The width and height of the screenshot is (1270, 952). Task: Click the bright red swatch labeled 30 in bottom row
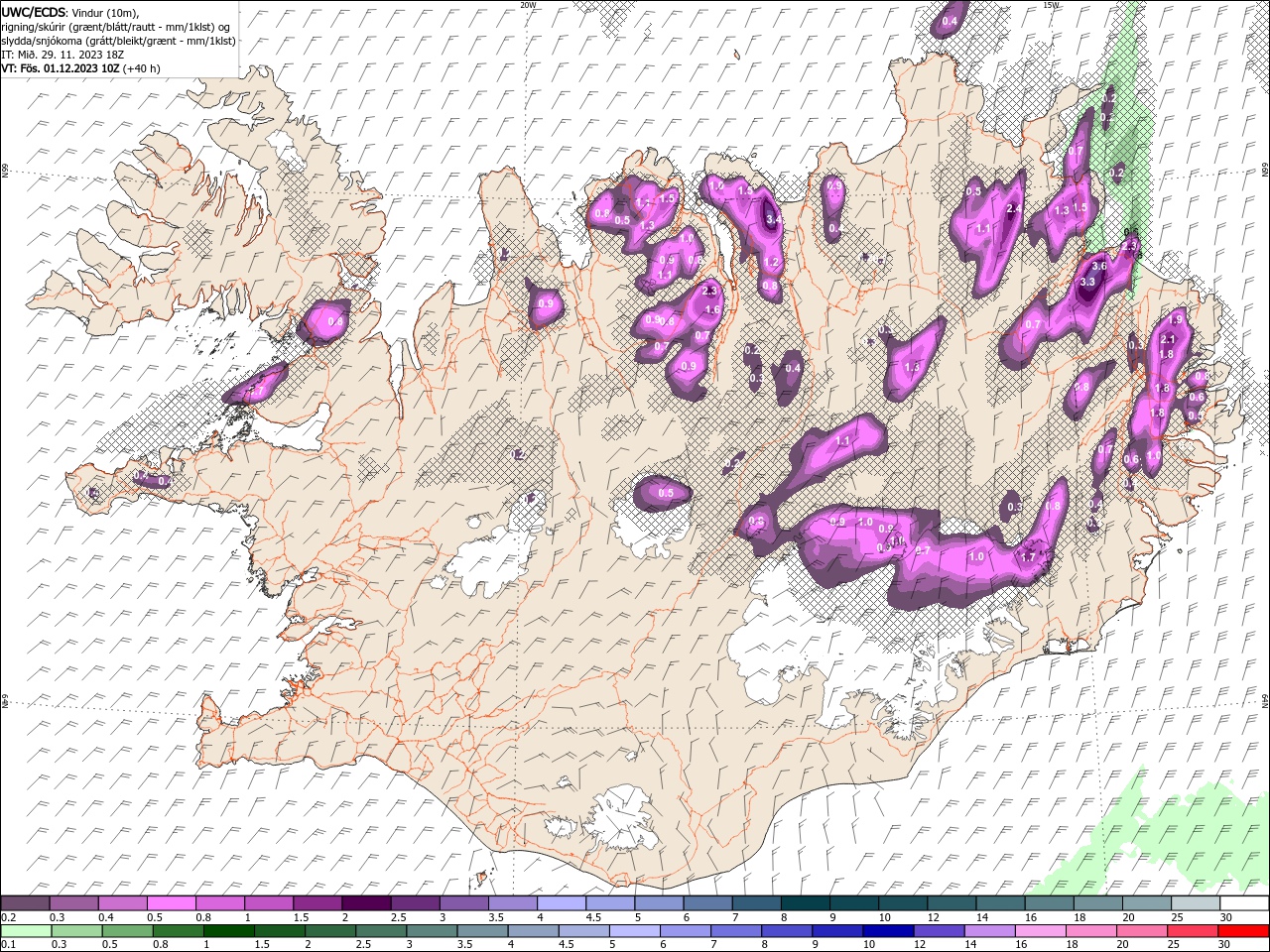coord(1242,931)
